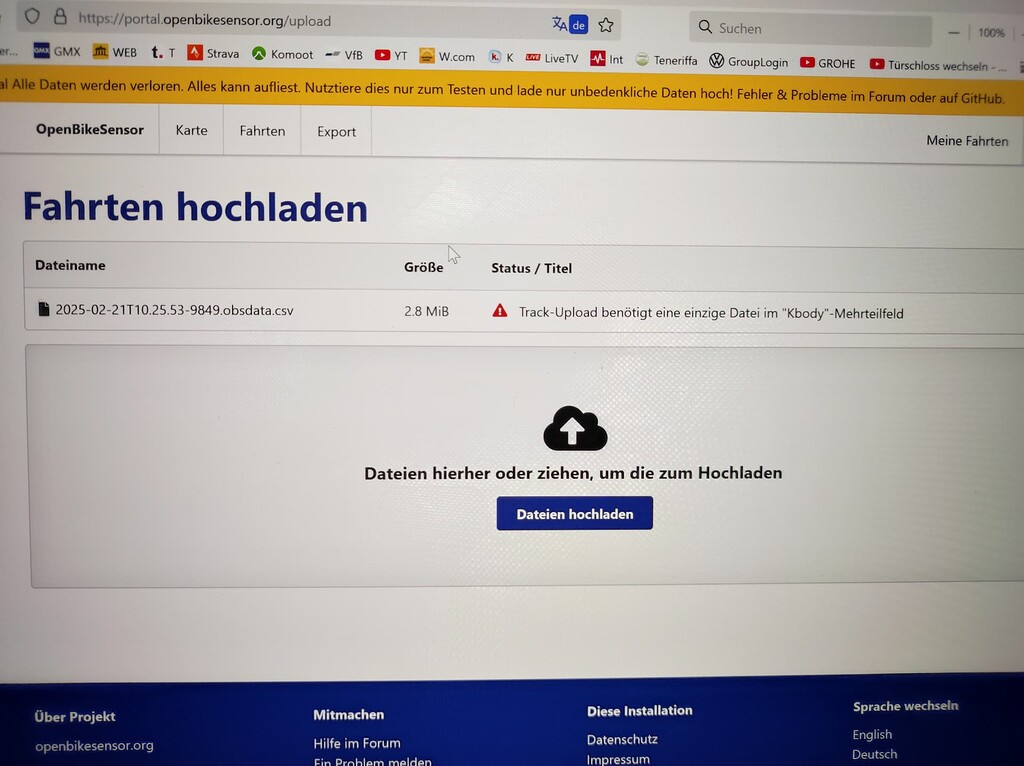Open the Impressum link

point(618,759)
